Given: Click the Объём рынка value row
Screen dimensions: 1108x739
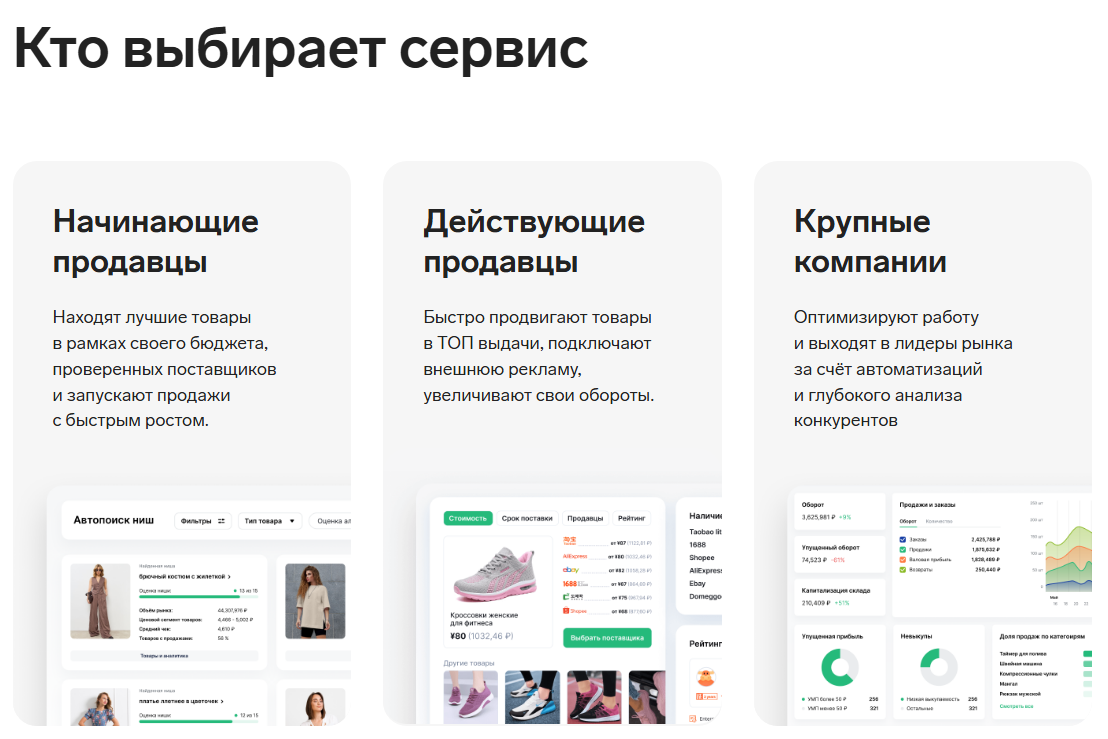Looking at the screenshot, I should tap(195, 610).
